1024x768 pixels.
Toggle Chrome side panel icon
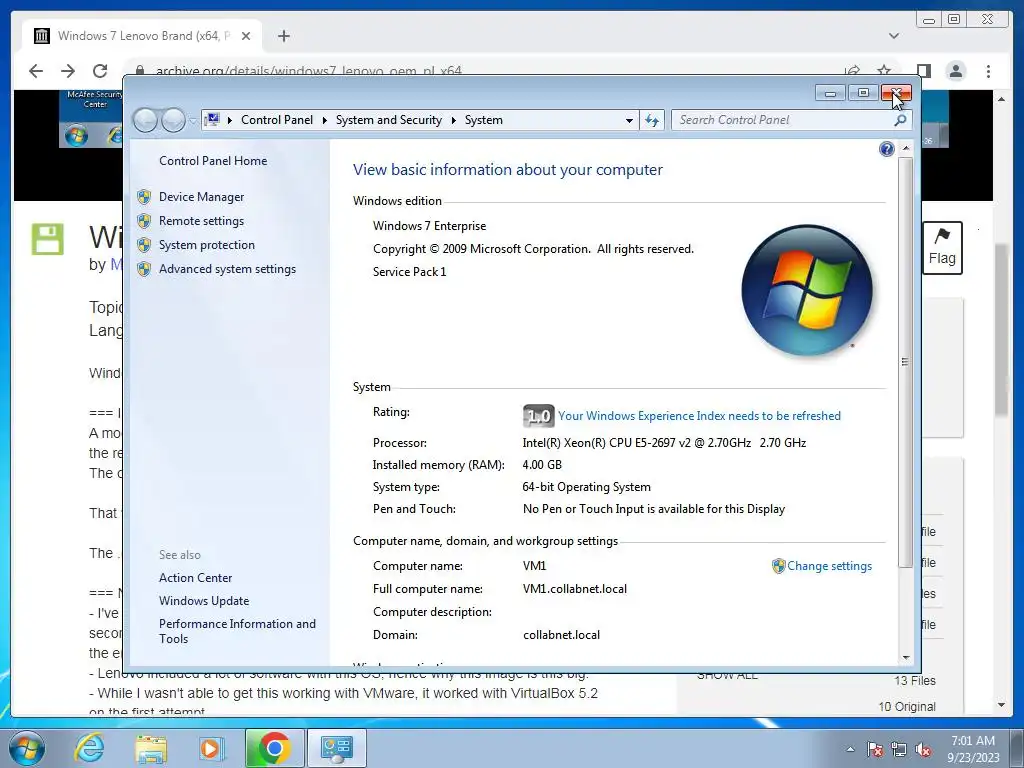click(923, 71)
